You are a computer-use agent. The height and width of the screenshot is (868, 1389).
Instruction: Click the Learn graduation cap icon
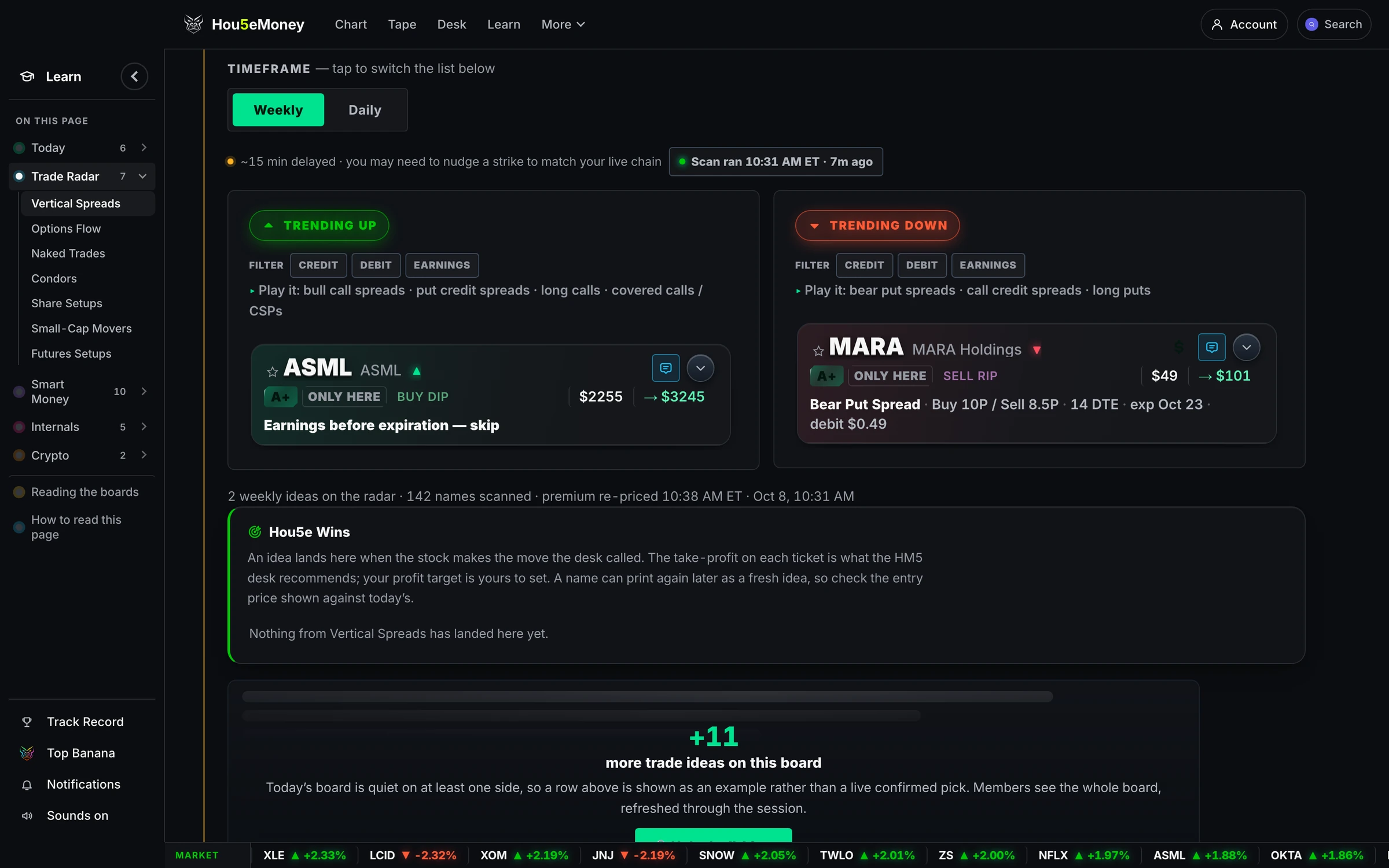[27, 76]
